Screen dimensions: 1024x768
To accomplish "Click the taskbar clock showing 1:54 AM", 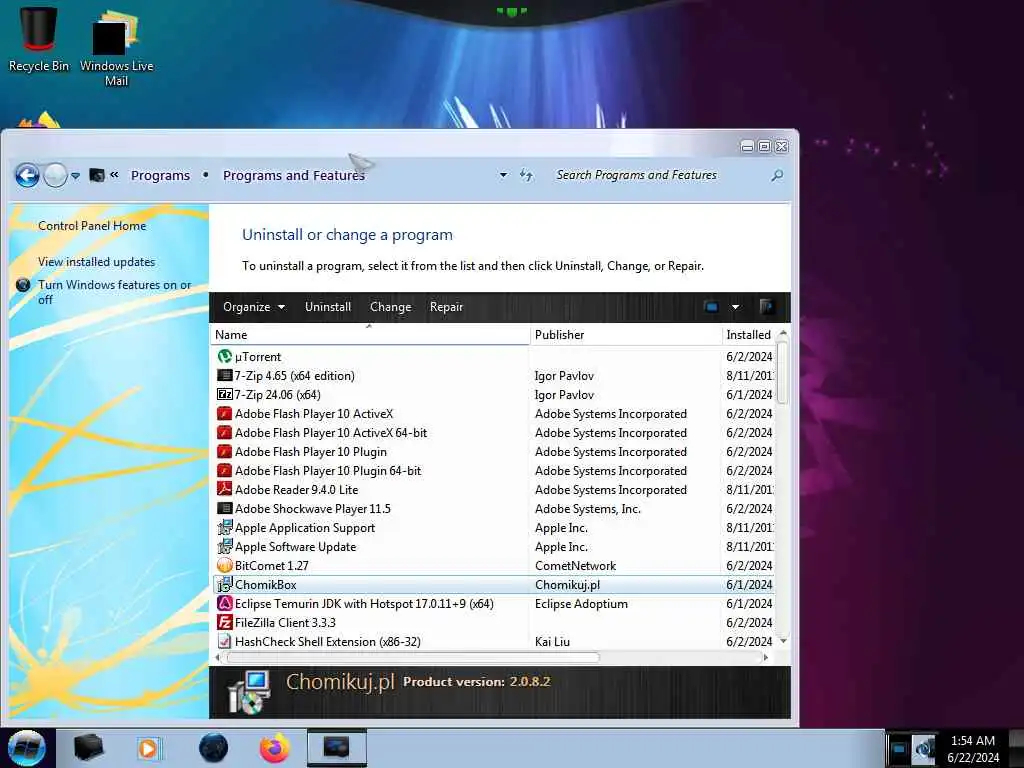I will 973,749.
